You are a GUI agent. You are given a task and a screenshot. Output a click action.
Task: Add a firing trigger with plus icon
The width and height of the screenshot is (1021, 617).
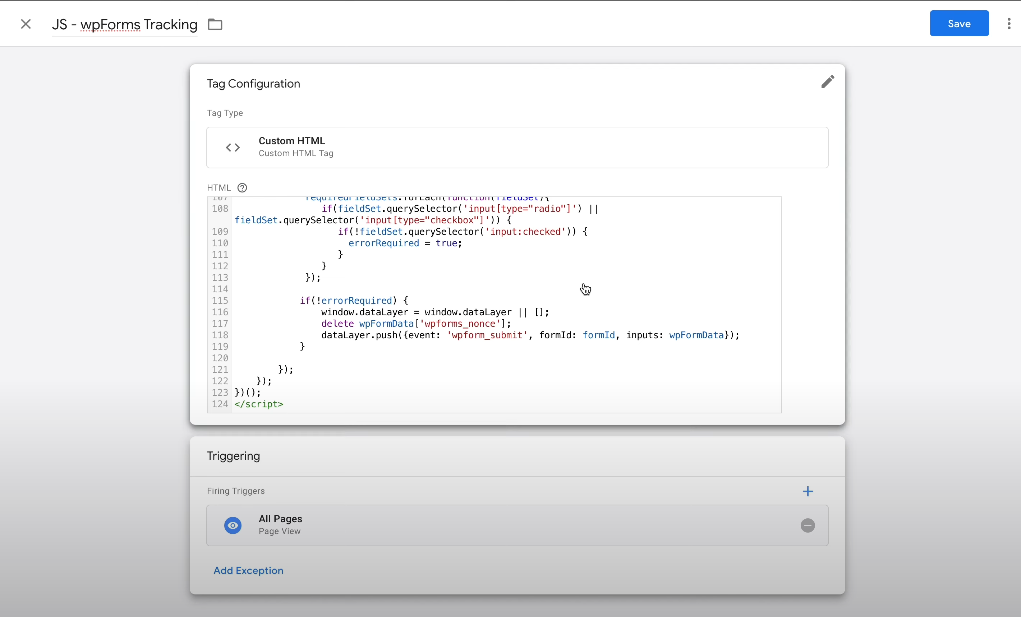(807, 491)
